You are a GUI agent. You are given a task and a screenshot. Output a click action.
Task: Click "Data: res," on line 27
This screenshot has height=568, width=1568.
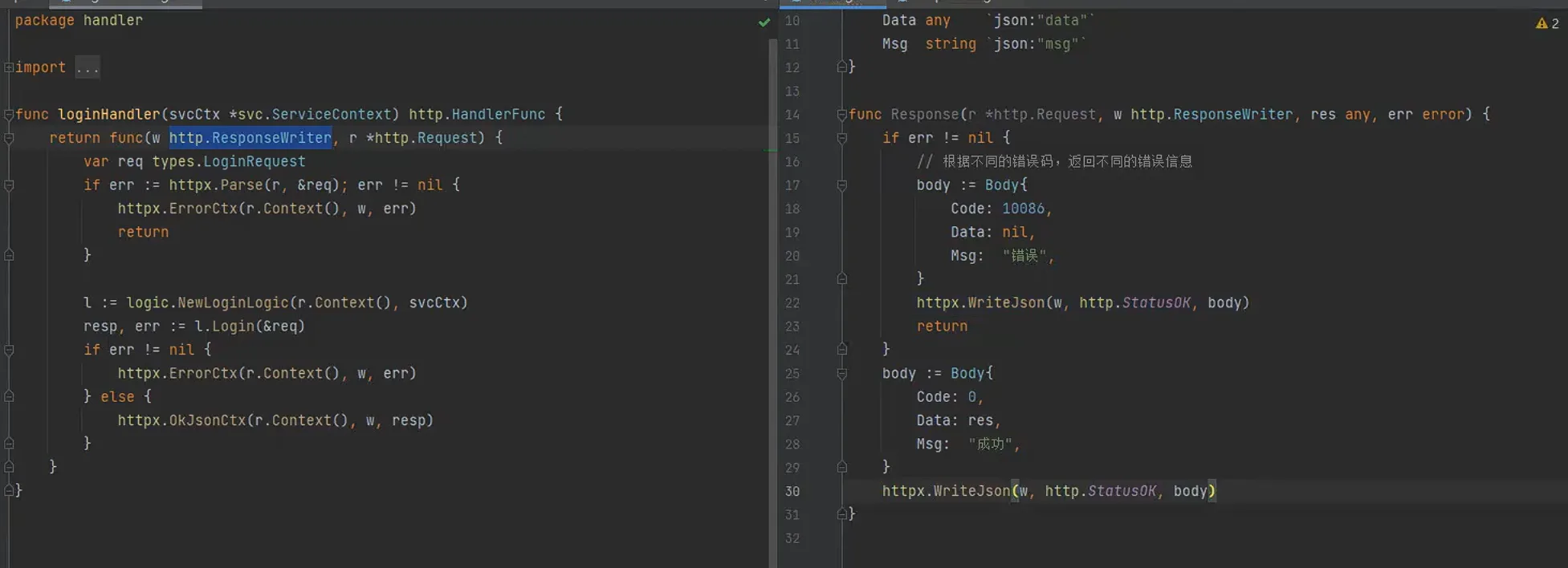click(959, 420)
